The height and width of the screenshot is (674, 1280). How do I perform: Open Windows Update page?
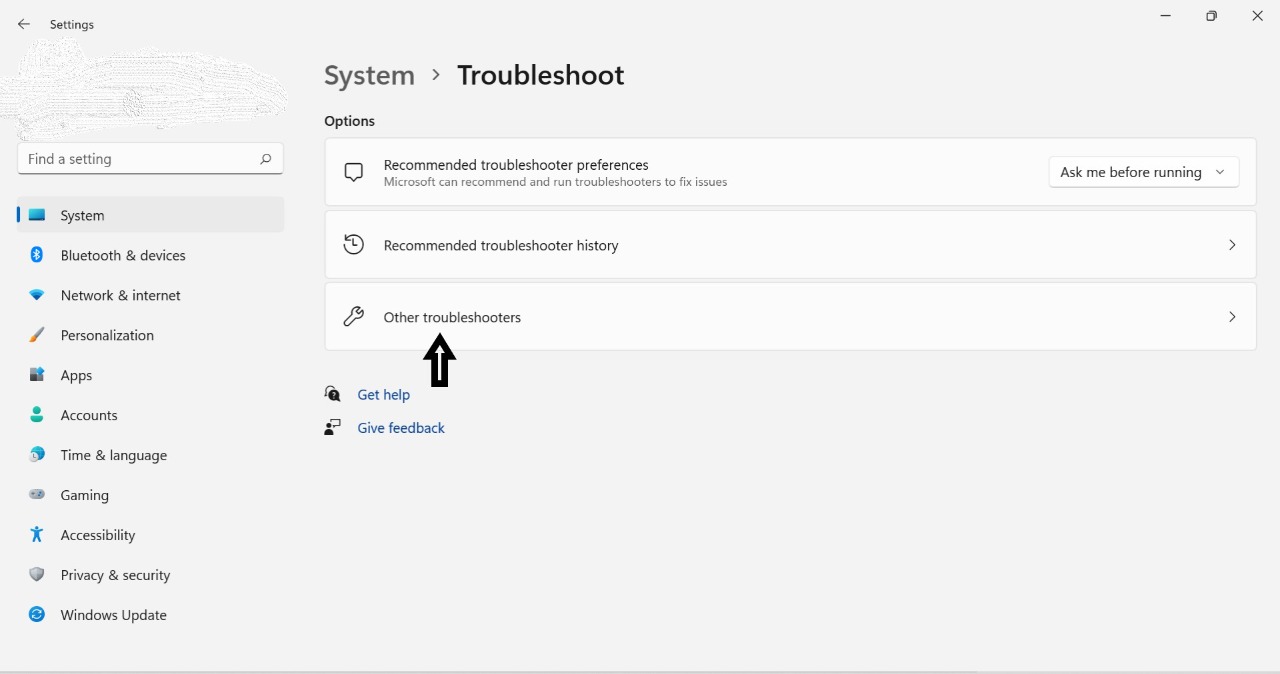tap(151, 615)
